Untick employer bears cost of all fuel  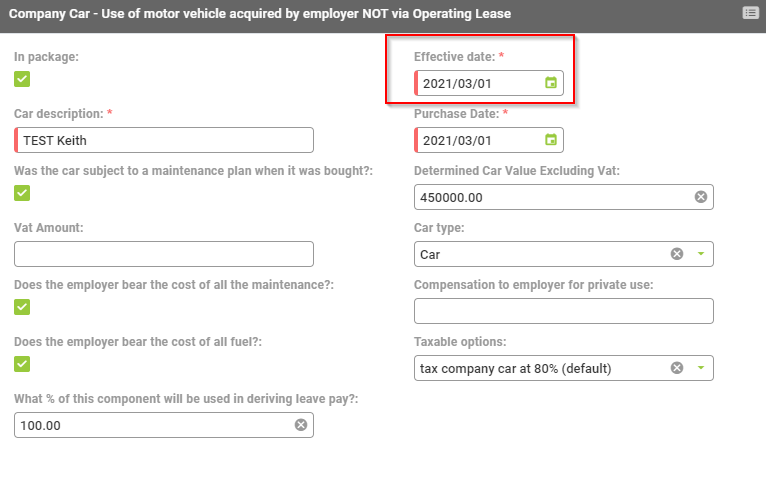click(x=22, y=364)
